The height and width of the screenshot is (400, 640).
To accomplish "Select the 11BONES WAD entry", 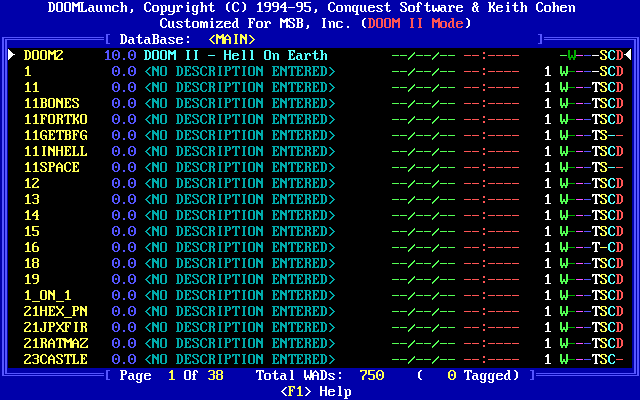I will coord(320,103).
